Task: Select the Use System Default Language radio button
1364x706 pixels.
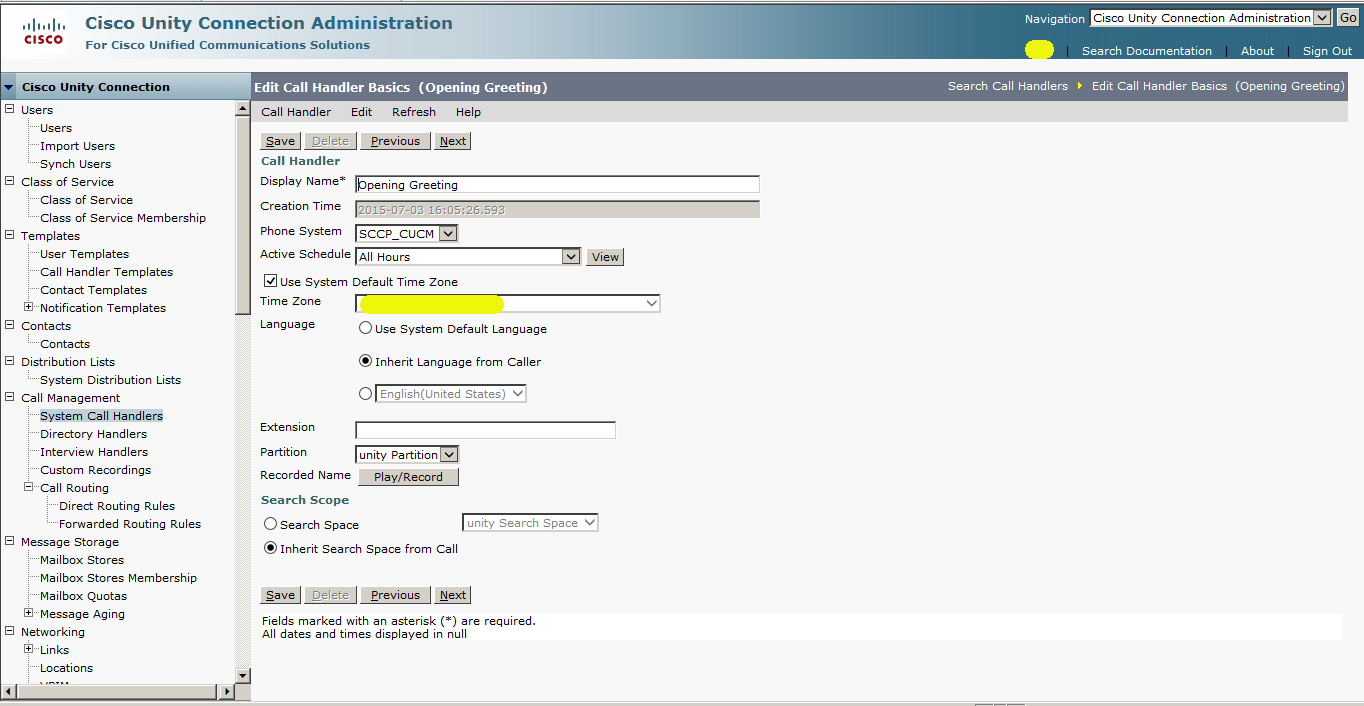Action: point(365,327)
